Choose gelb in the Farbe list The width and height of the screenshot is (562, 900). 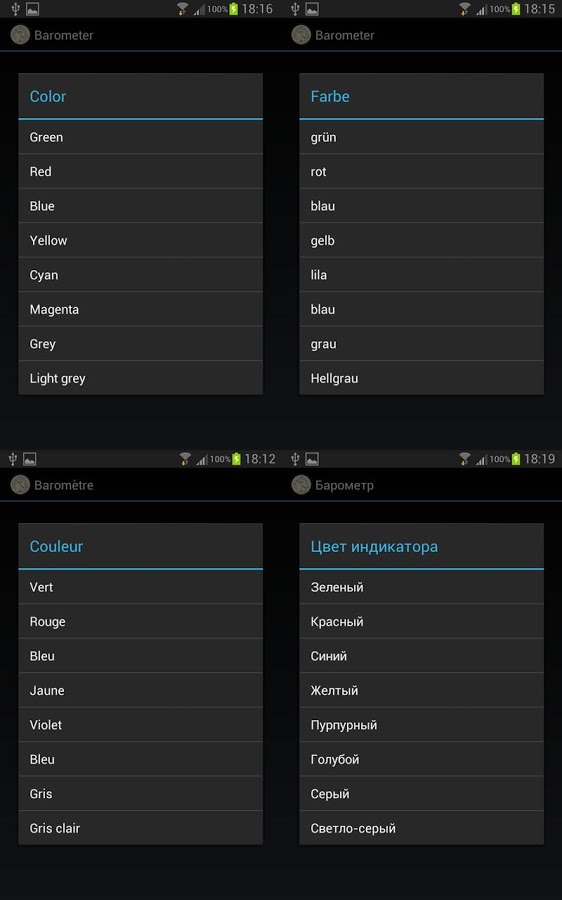coord(421,240)
